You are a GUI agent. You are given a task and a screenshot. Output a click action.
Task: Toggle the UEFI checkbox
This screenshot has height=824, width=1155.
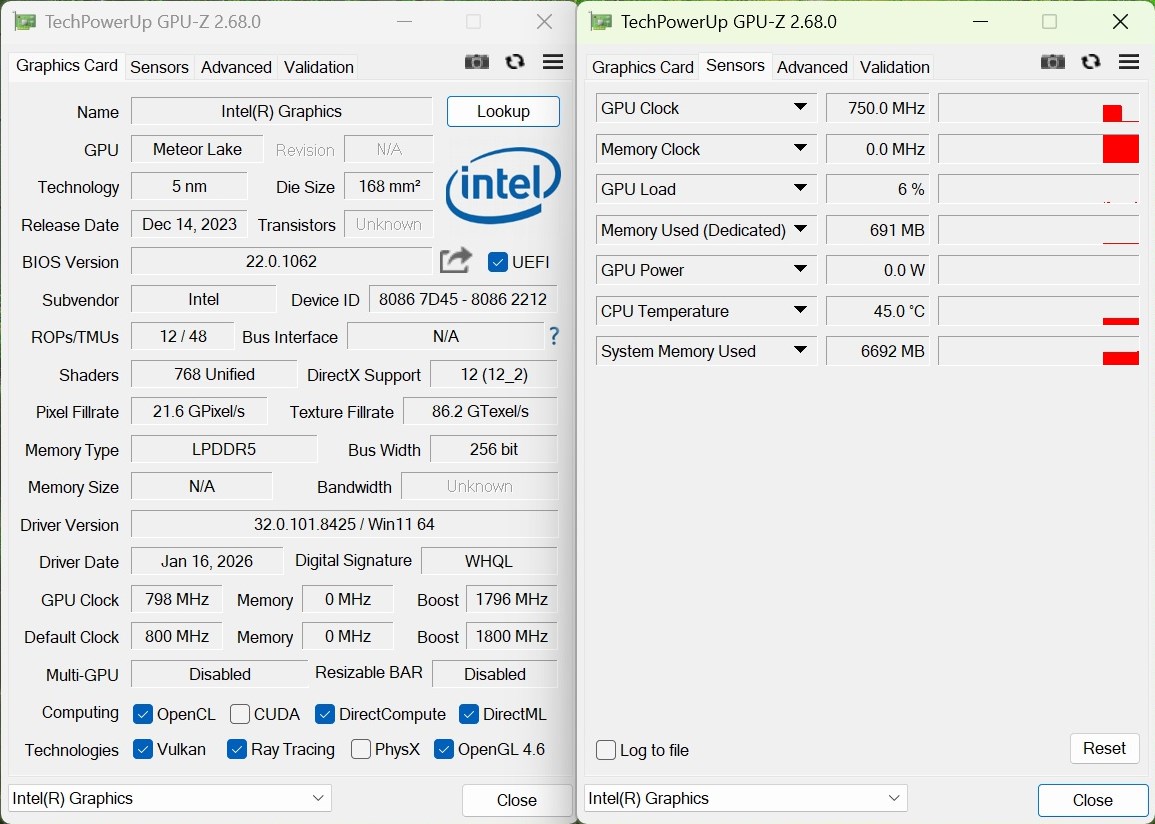(498, 262)
